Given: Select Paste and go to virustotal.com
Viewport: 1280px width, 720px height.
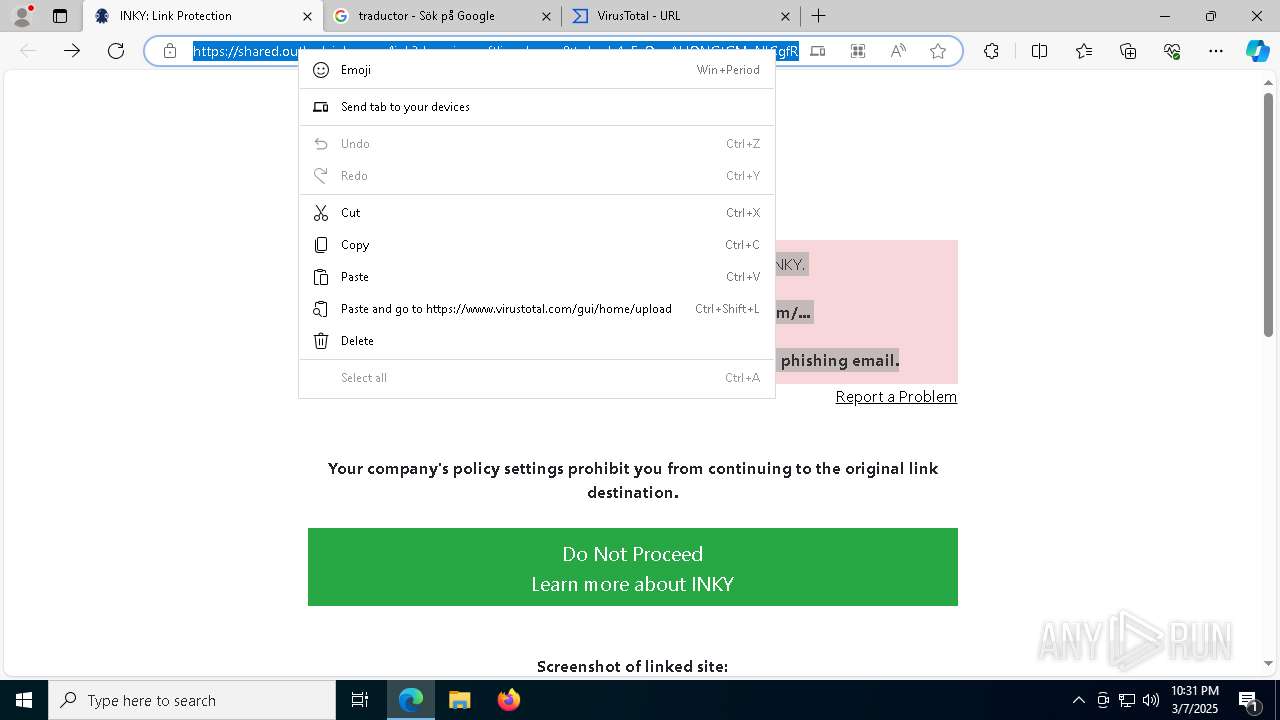Looking at the screenshot, I should pyautogui.click(x=537, y=309).
